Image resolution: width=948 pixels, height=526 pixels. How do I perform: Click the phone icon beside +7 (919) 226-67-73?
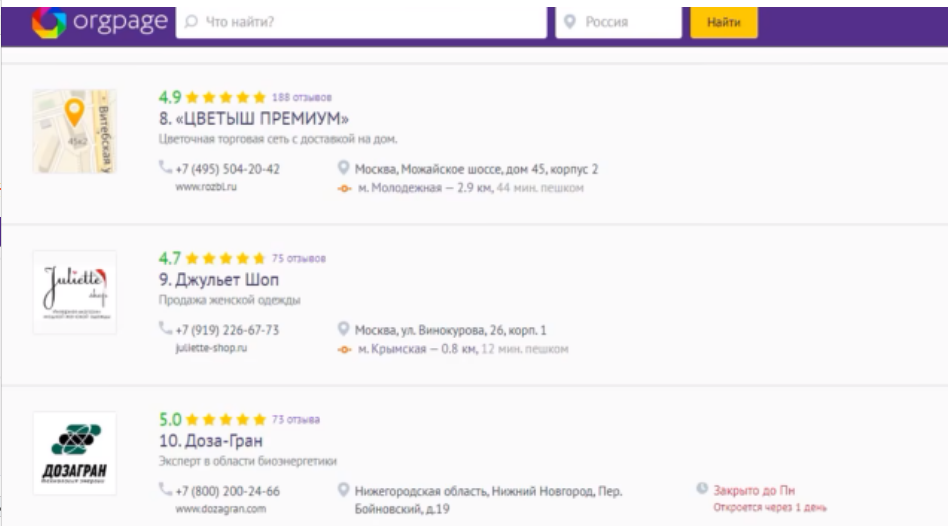[165, 328]
